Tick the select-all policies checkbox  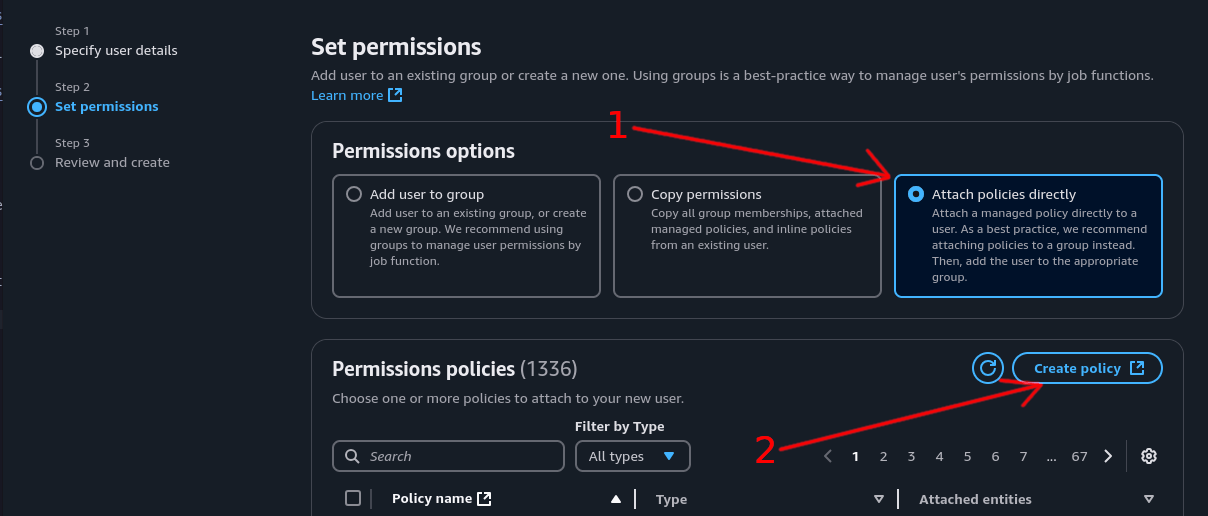(x=352, y=498)
